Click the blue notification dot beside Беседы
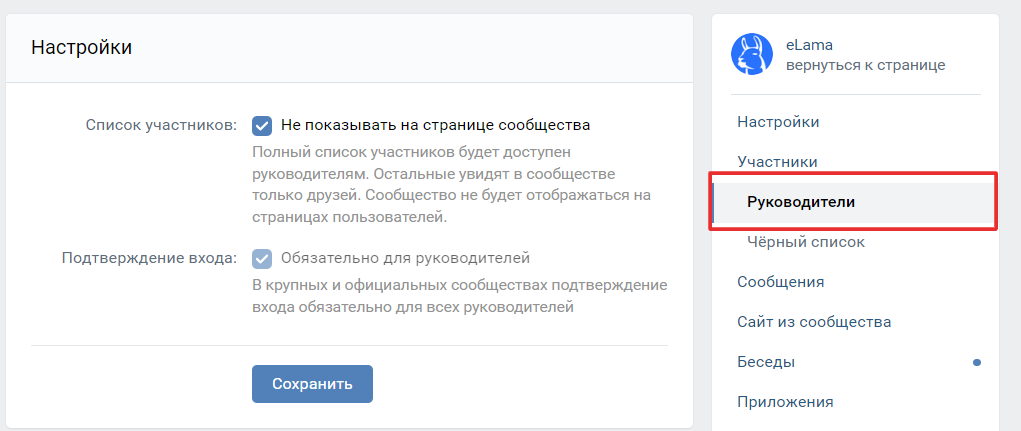 976,362
